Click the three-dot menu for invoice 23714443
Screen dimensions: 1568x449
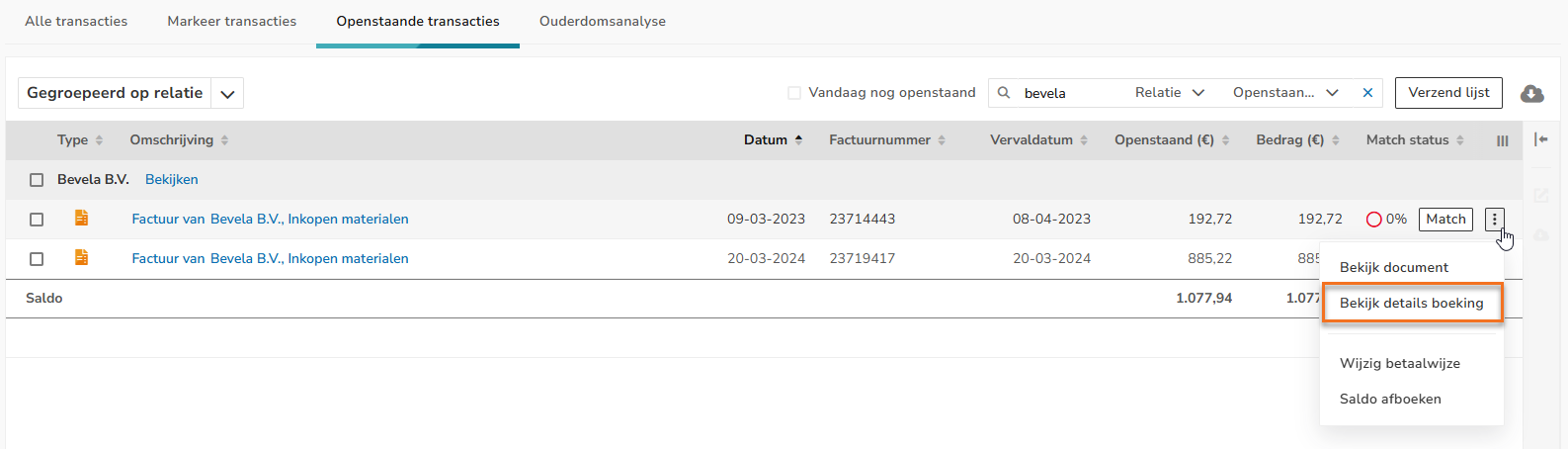click(x=1494, y=219)
